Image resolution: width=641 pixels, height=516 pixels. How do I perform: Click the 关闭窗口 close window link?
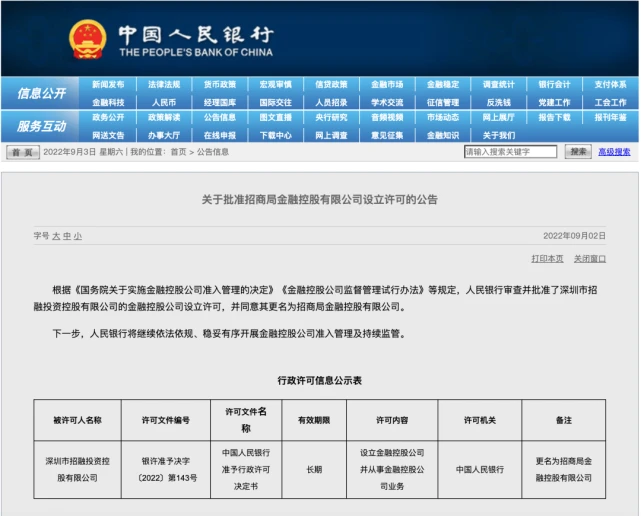click(x=589, y=258)
